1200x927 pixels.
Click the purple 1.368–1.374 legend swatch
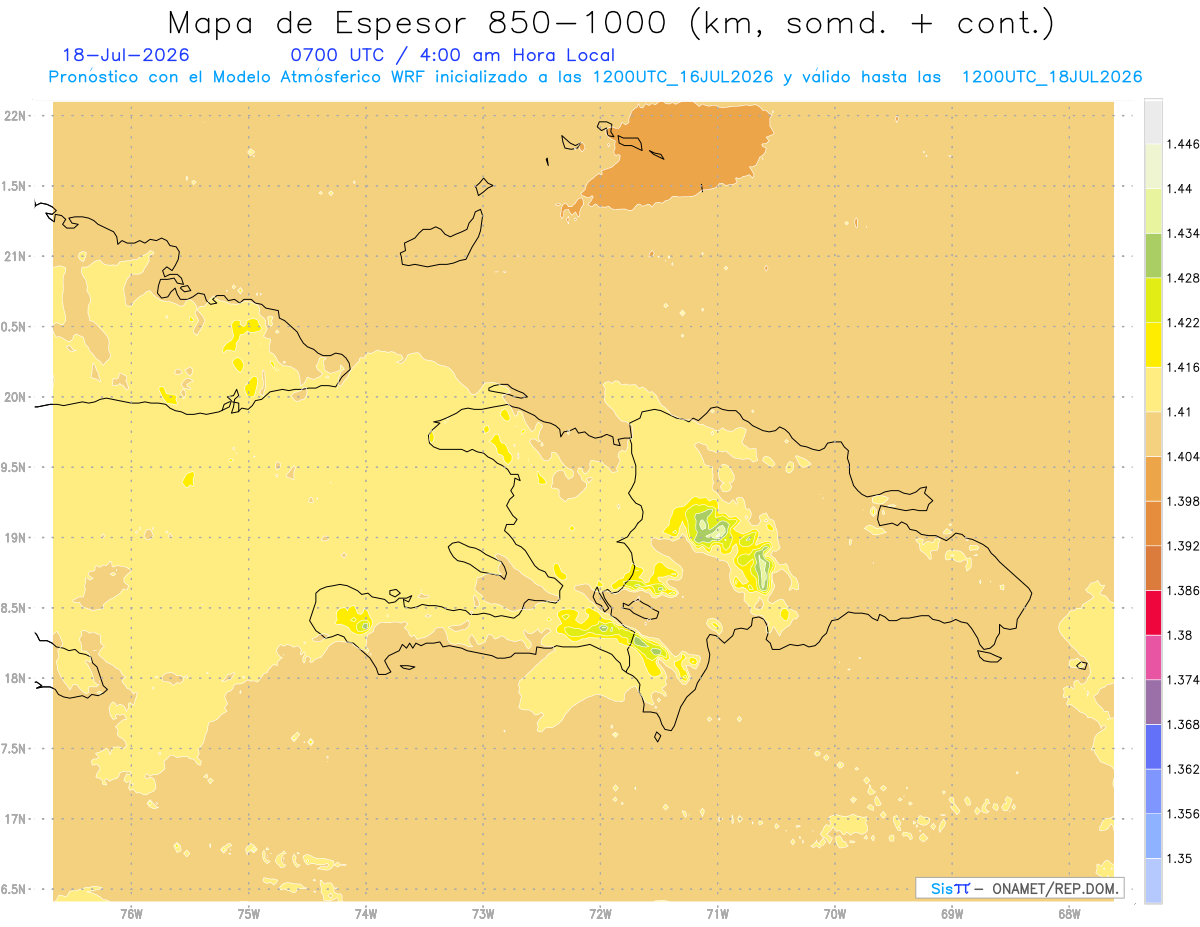point(1153,701)
